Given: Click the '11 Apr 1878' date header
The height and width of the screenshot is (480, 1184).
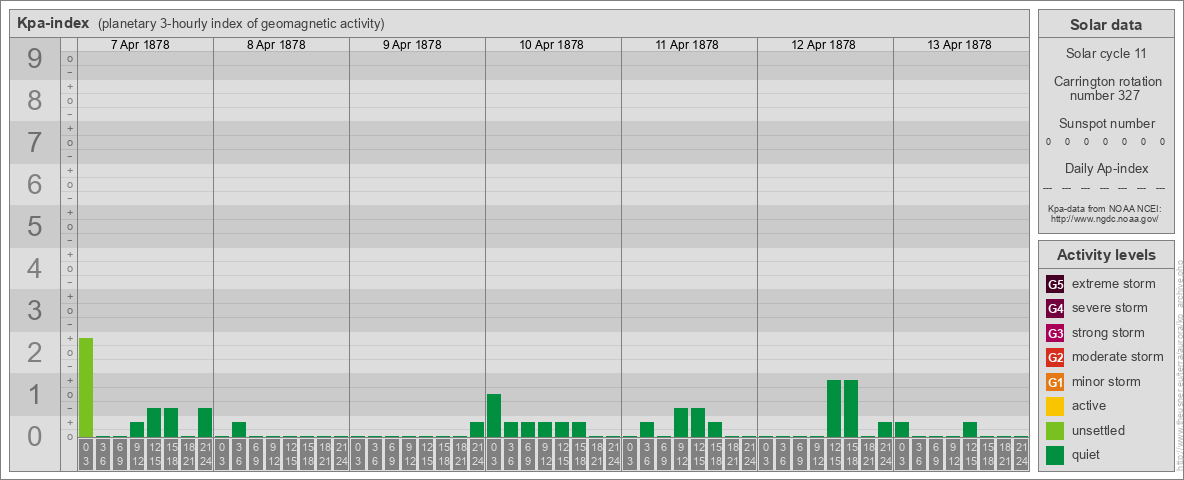Looking at the screenshot, I should point(688,45).
